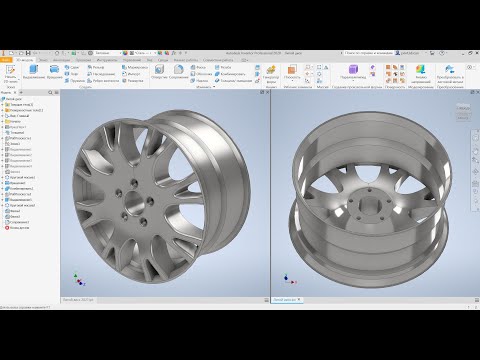
Task: Open the Hole (Отверстие) tool
Action: tap(159, 72)
